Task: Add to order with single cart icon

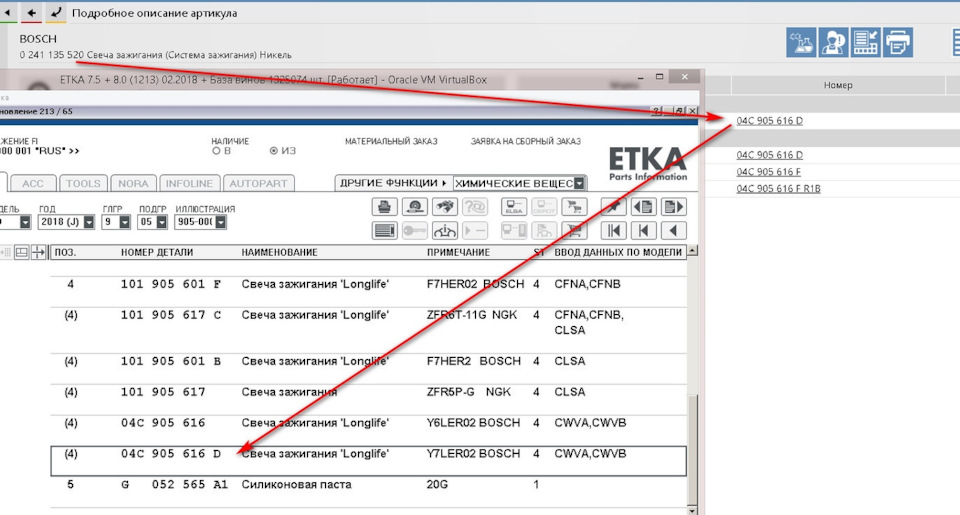Action: click(x=574, y=231)
